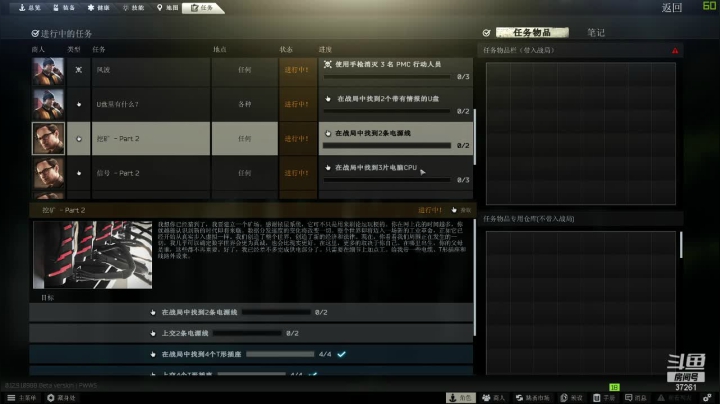The image size is (720, 404).
Task: Click the hand icon for 找到3片电脑CPU objective
Action: pyautogui.click(x=328, y=168)
